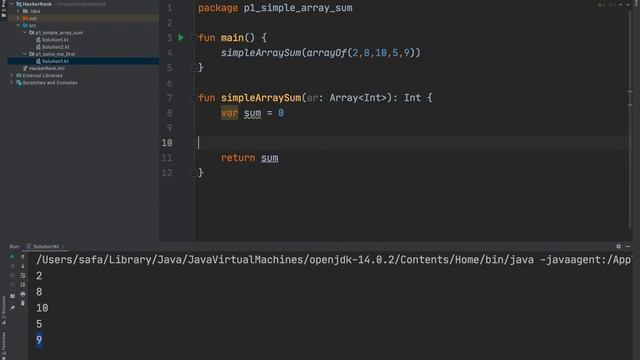Collapse the p1_simple_array_sum package

[25, 32]
